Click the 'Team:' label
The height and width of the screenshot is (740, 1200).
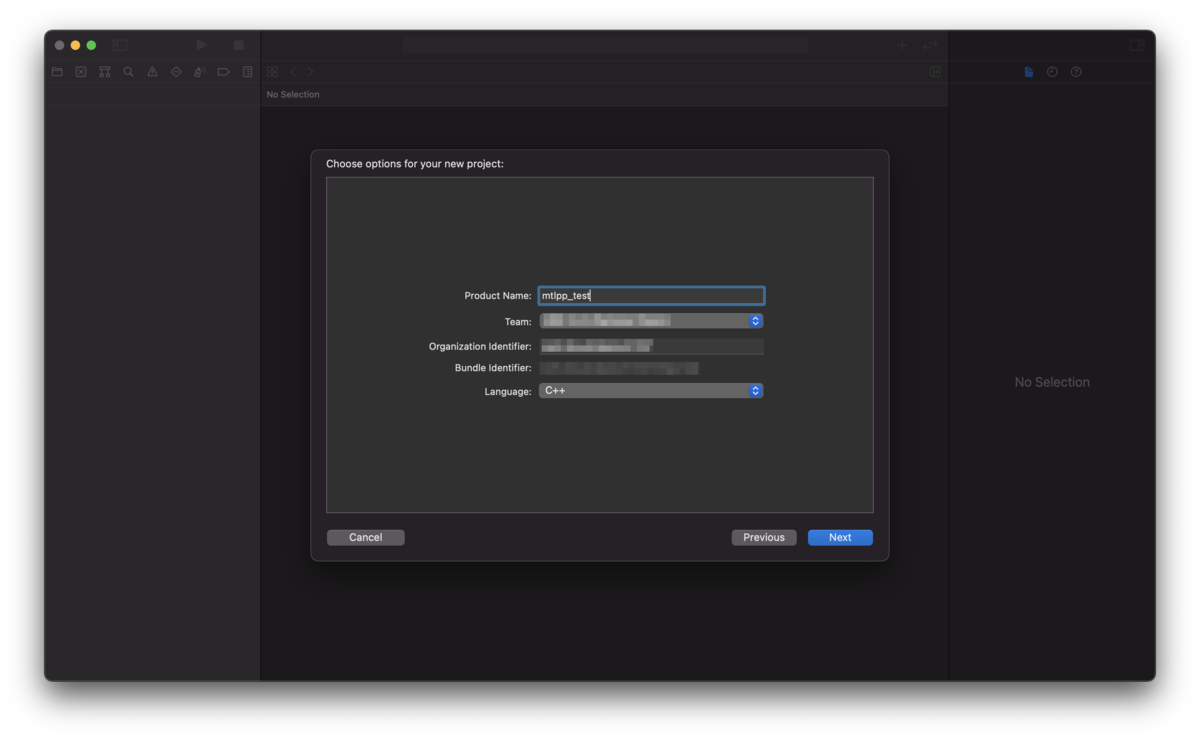pos(518,322)
